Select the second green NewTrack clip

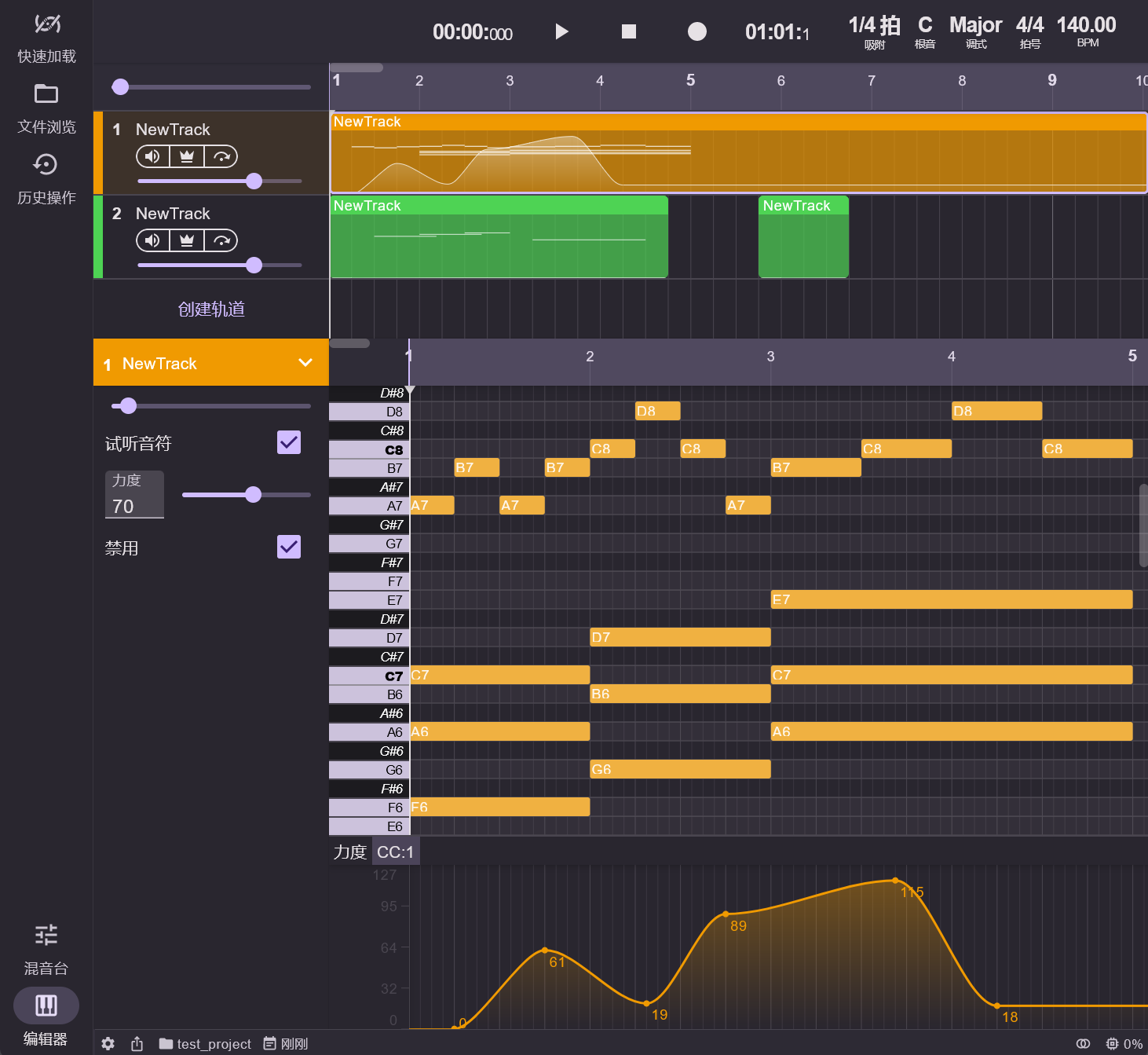pos(803,236)
